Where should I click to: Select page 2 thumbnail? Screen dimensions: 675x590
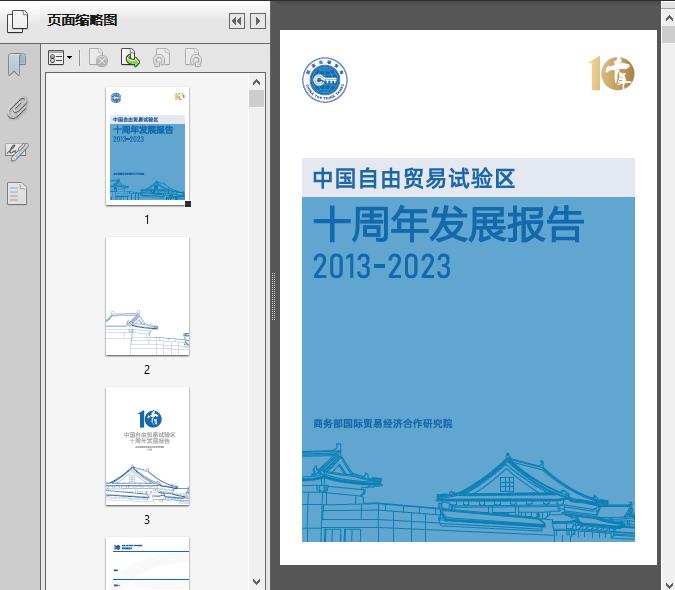147,296
